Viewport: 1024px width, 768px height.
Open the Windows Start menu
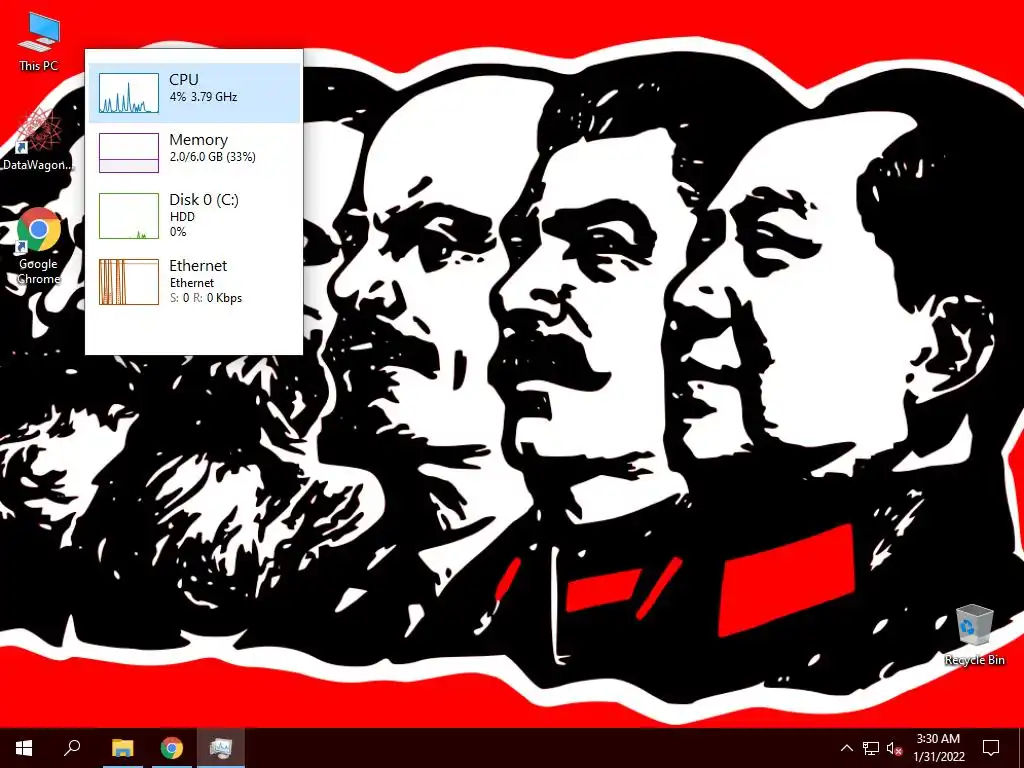pyautogui.click(x=24, y=748)
